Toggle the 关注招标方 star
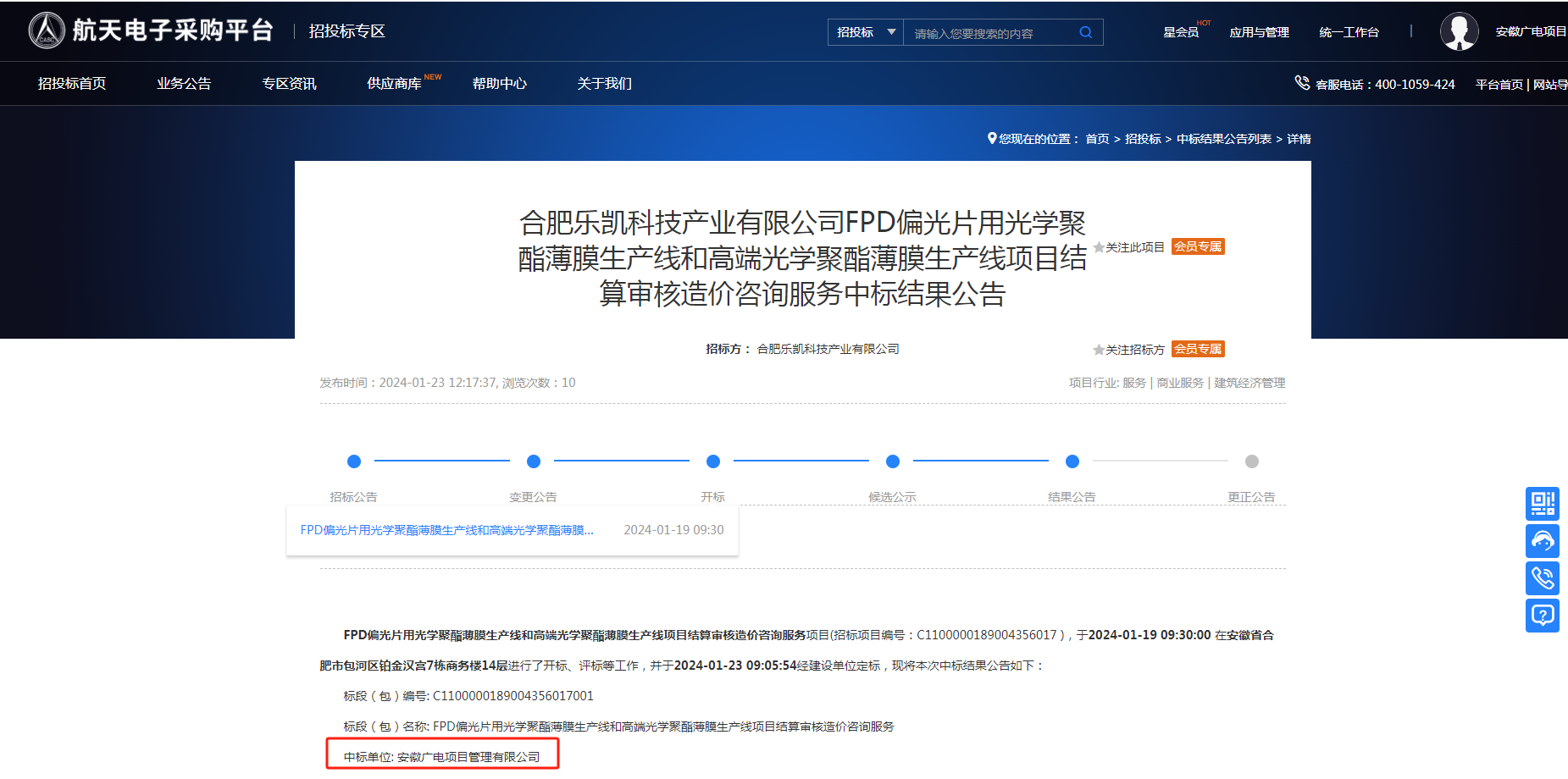The height and width of the screenshot is (779, 1568). [1099, 350]
